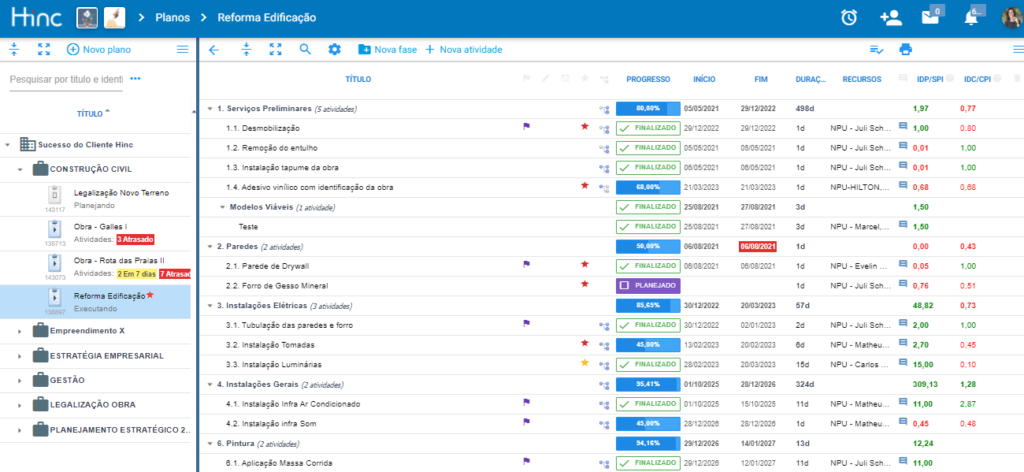Click the back arrow in plan toolbar

click(x=213, y=49)
